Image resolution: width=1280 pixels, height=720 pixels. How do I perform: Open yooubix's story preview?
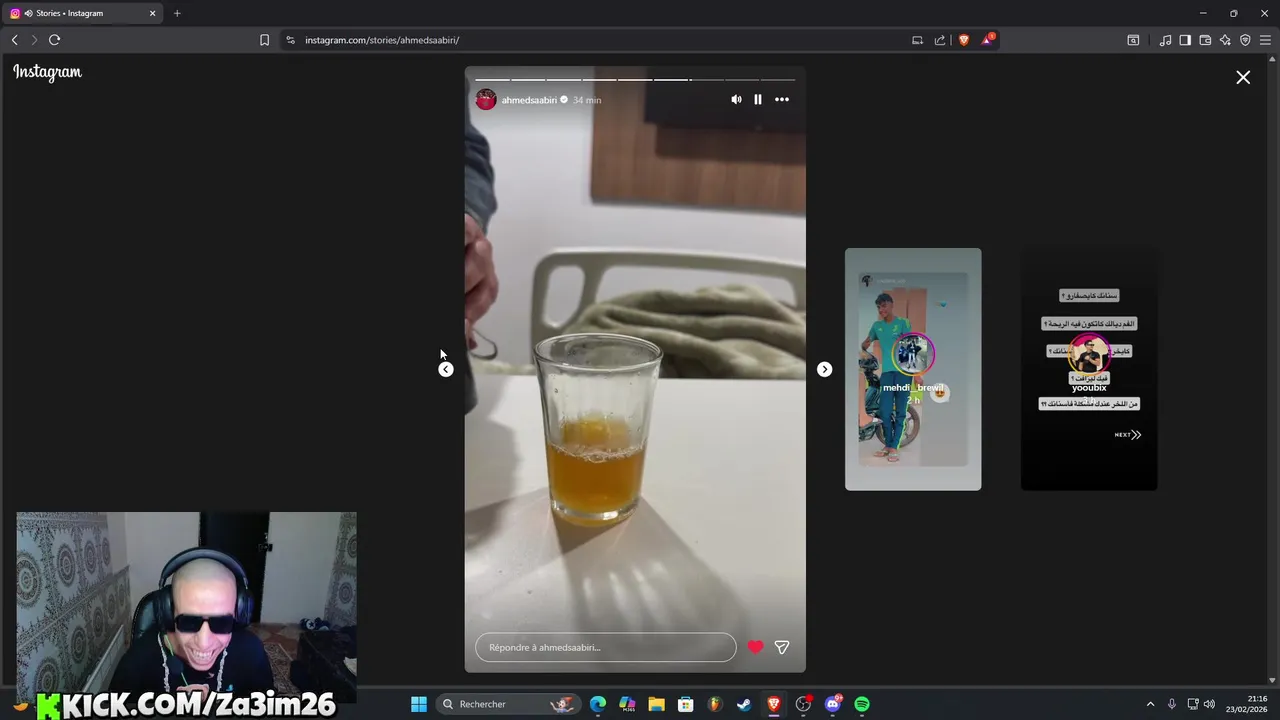pyautogui.click(x=1089, y=369)
